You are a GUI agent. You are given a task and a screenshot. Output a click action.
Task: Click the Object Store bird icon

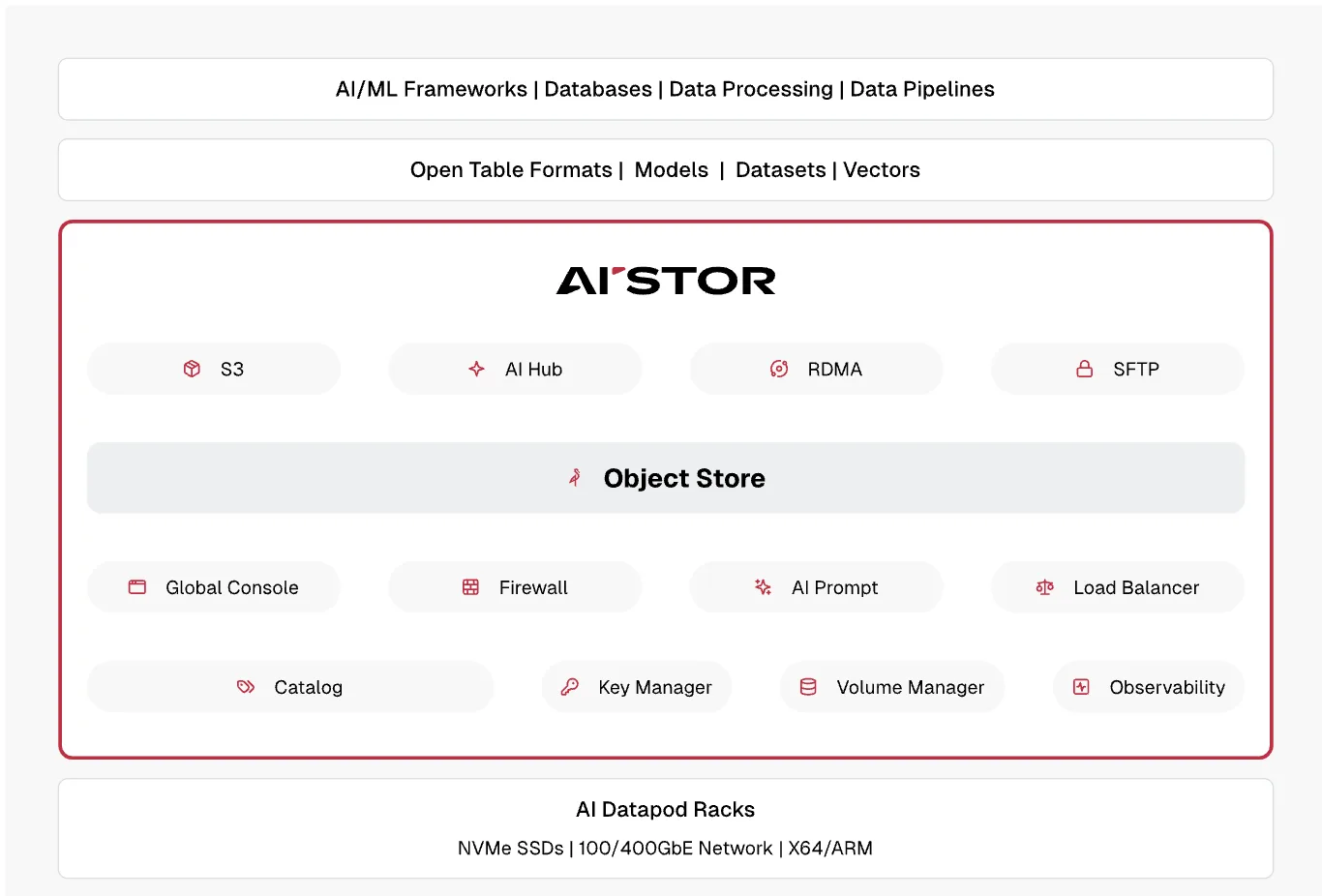(x=575, y=477)
